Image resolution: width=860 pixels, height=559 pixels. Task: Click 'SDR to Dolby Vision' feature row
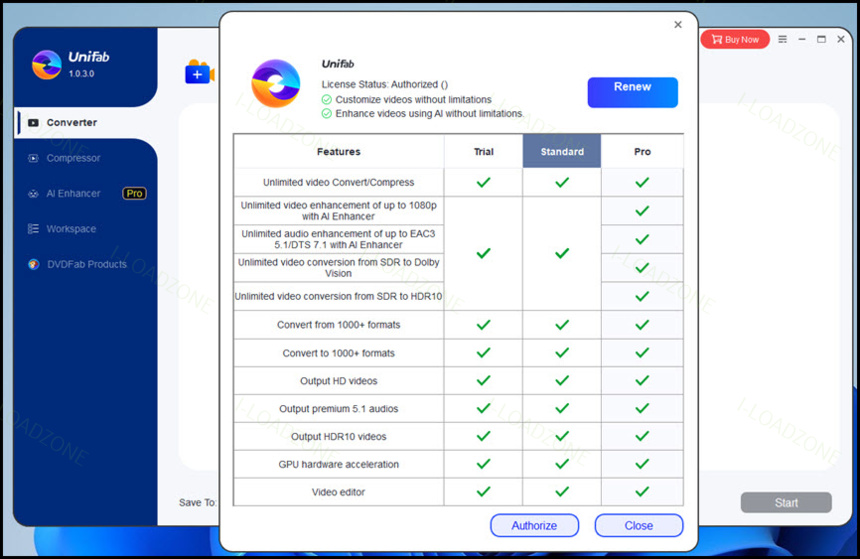(x=338, y=268)
